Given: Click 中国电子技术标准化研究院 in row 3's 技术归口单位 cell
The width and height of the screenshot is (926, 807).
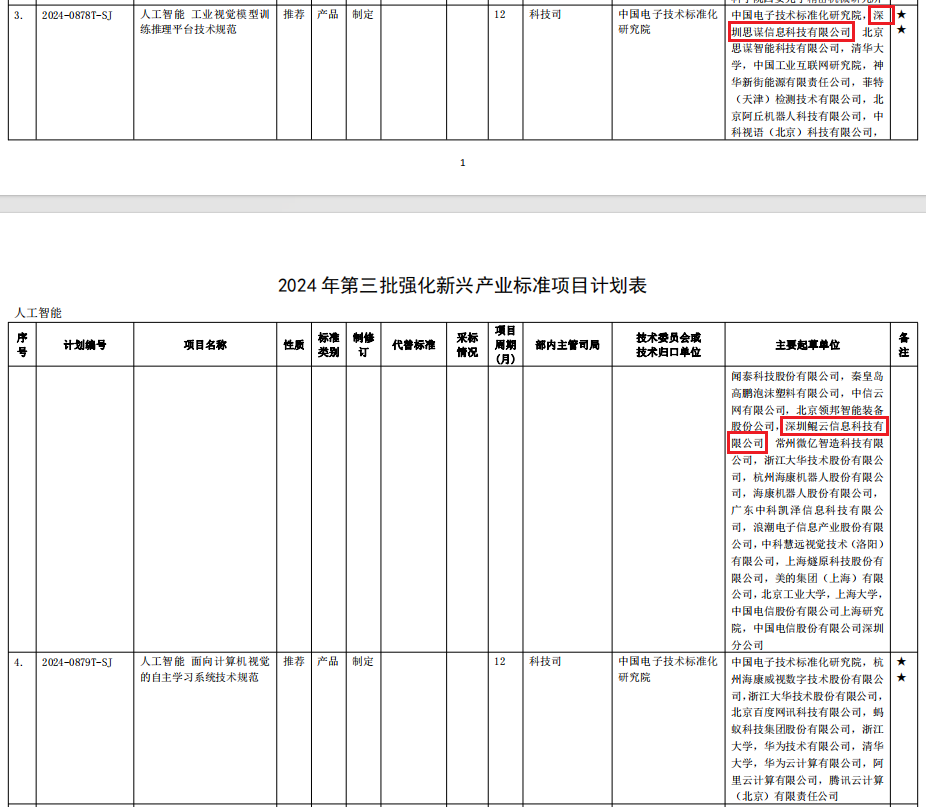Looking at the screenshot, I should click(668, 22).
